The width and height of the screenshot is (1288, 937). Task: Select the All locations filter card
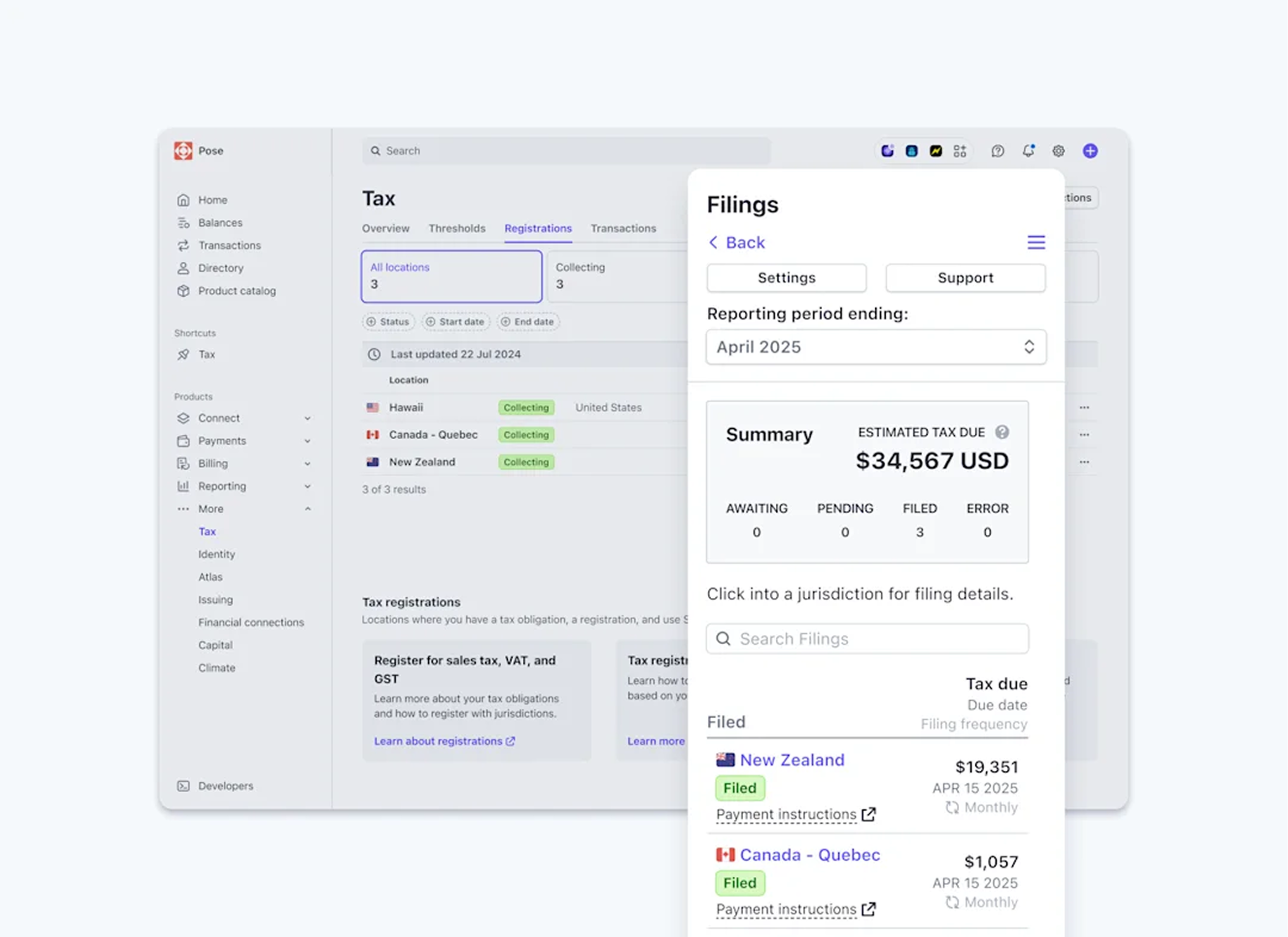coord(451,277)
